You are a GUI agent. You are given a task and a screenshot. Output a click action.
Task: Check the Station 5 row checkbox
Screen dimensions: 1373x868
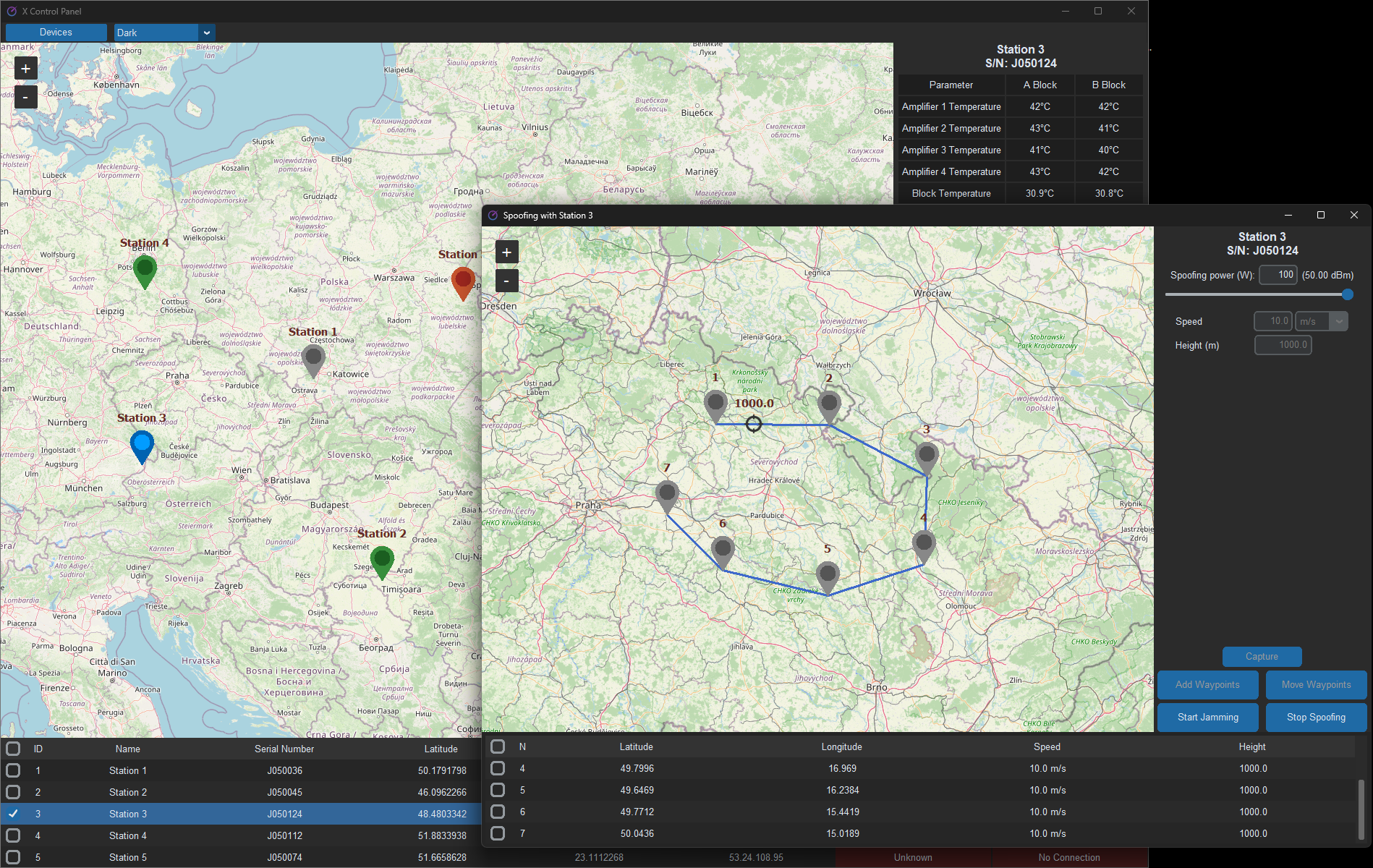(13, 857)
